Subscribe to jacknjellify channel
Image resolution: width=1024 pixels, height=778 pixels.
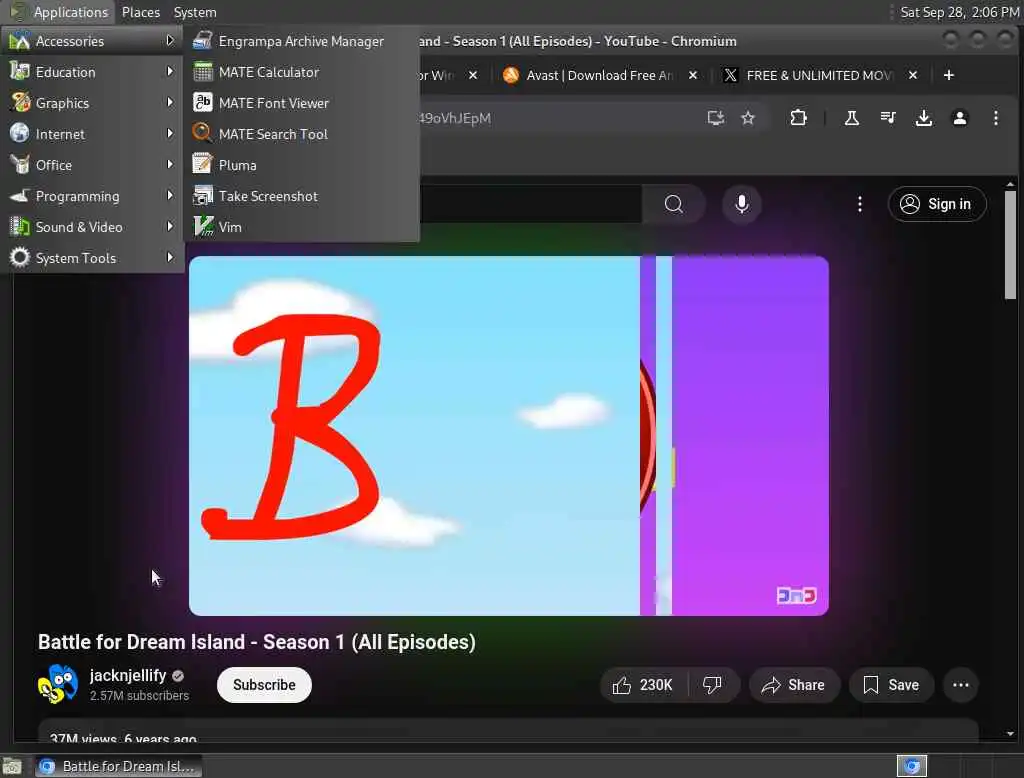tap(264, 685)
